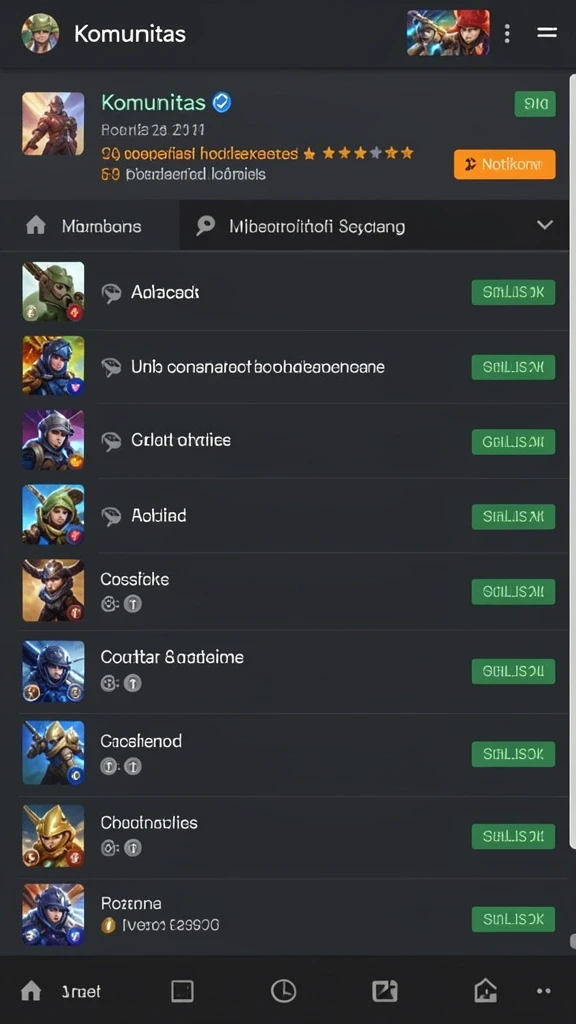Open the three-dot menu in header
Image resolution: width=576 pixels, height=1024 pixels.
(507, 33)
